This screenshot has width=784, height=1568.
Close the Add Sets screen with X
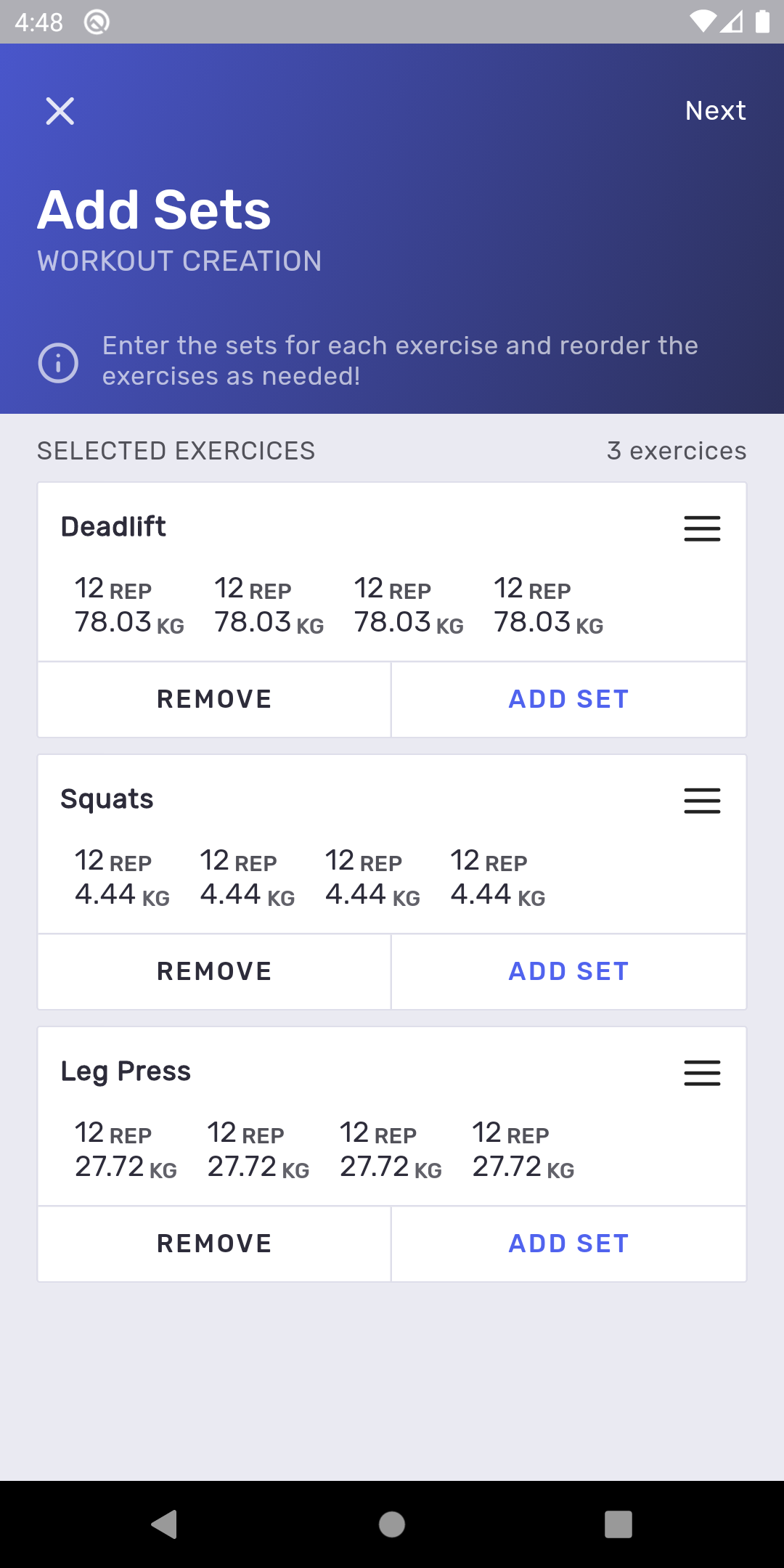60,111
